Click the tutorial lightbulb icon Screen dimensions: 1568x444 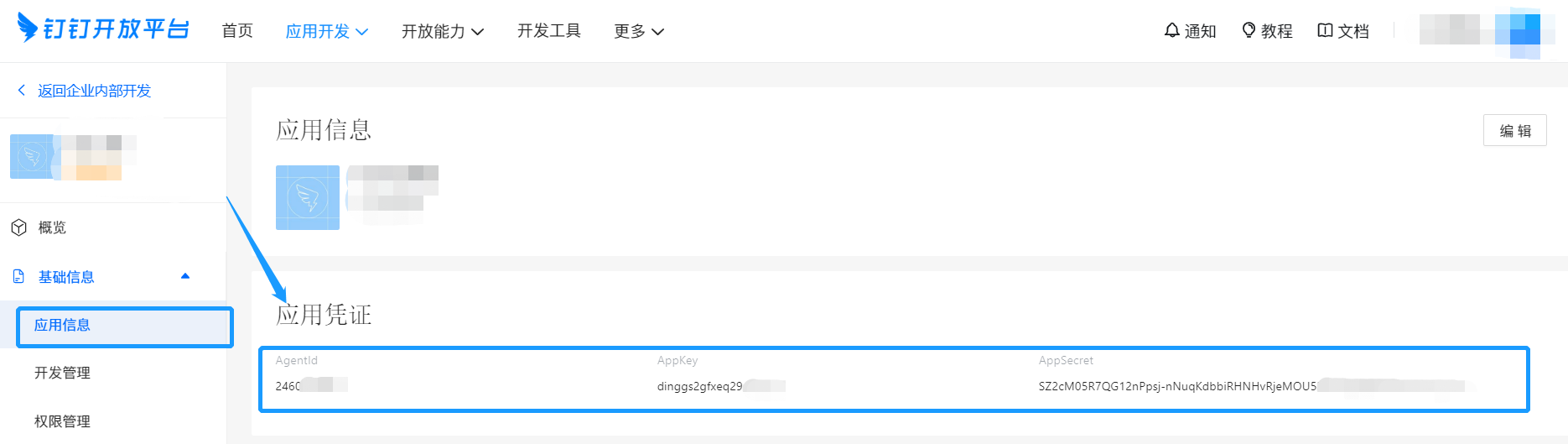[1249, 30]
